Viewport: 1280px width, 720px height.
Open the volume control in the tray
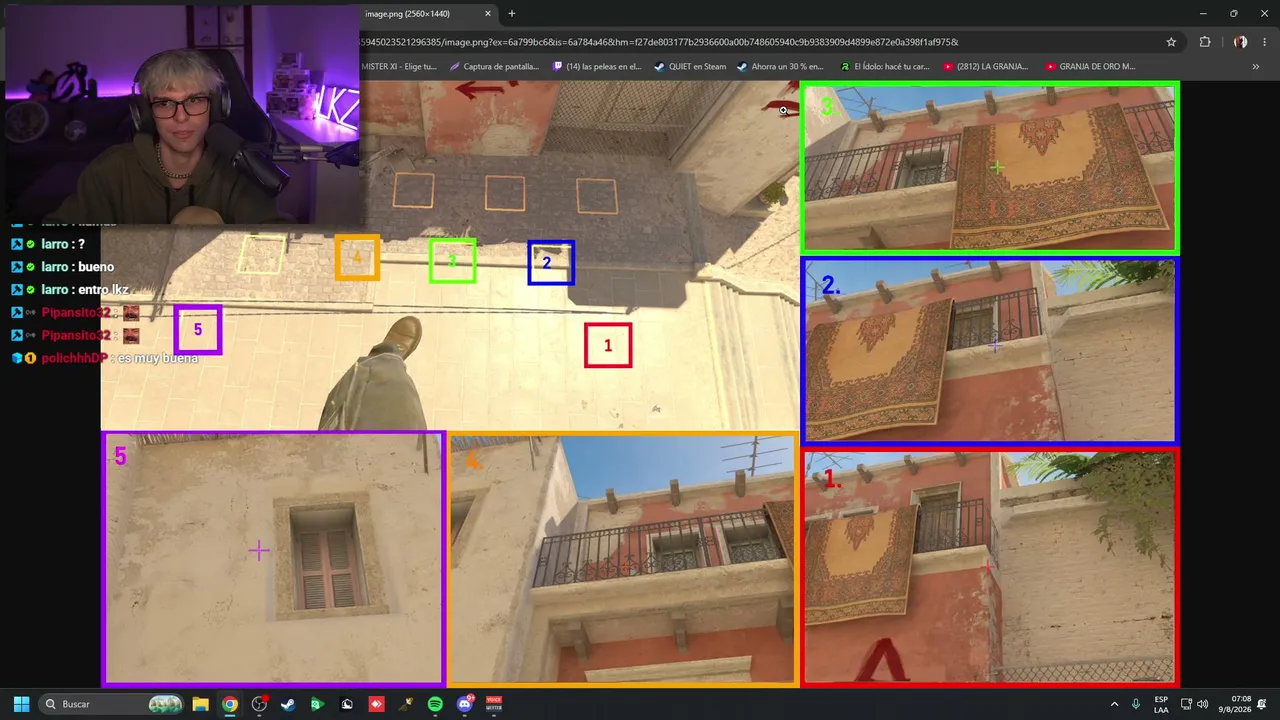1202,704
